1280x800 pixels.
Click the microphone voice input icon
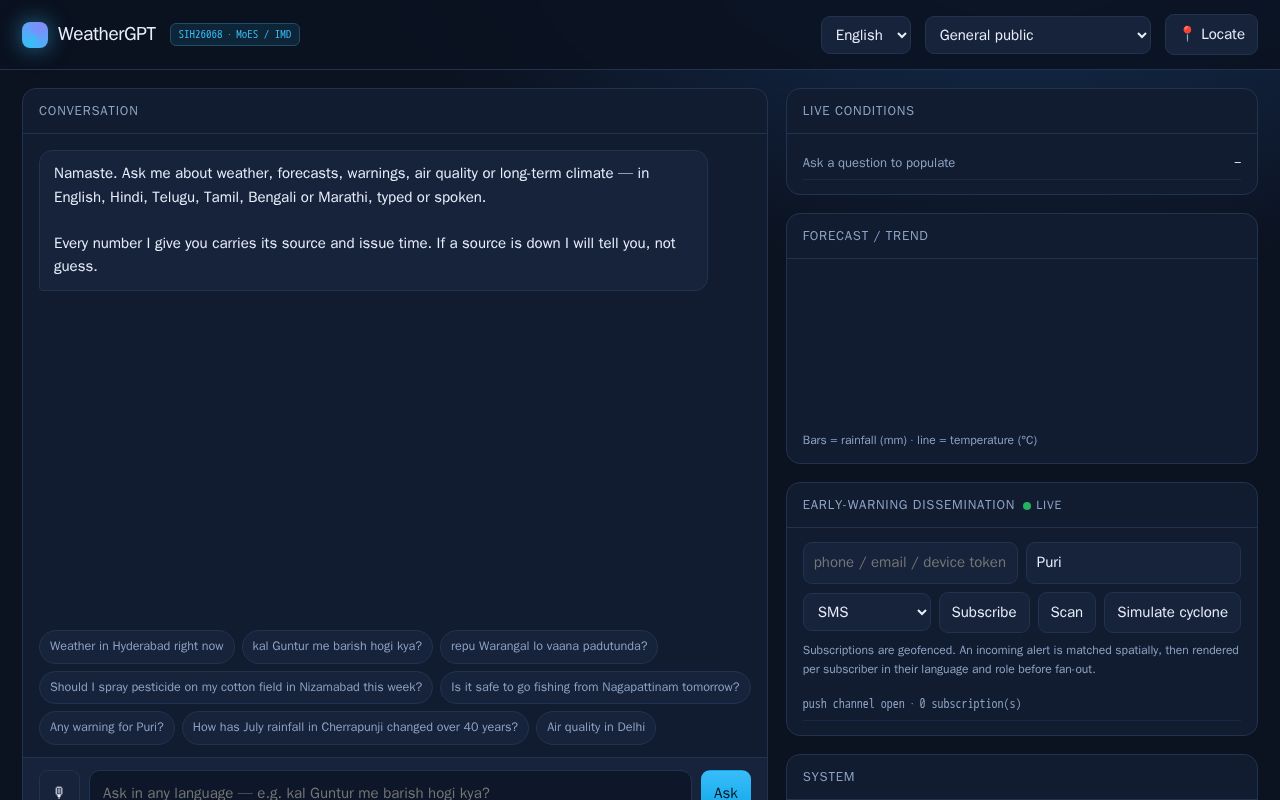tap(59, 791)
